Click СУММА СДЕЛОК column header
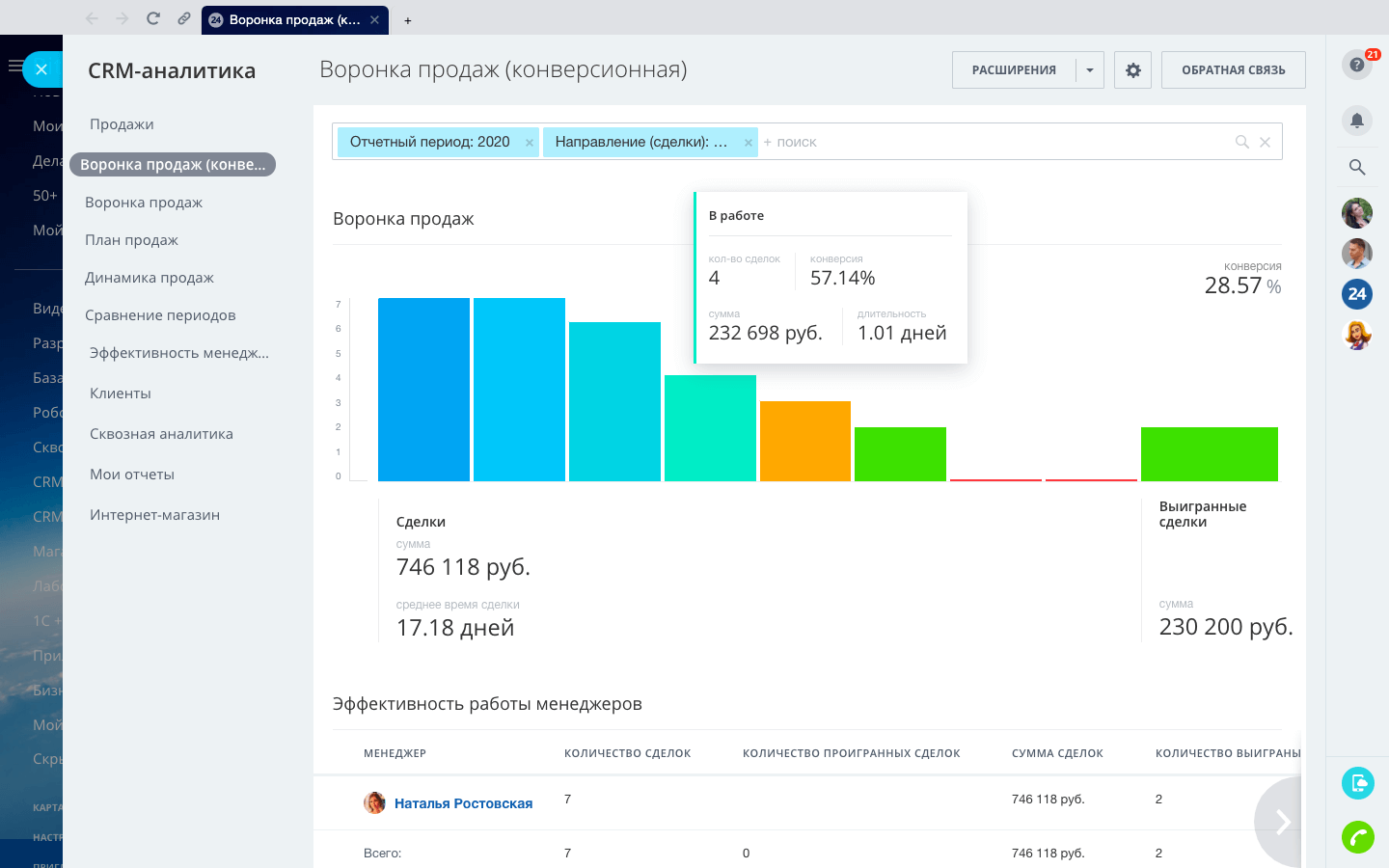The image size is (1389, 868). (1057, 753)
